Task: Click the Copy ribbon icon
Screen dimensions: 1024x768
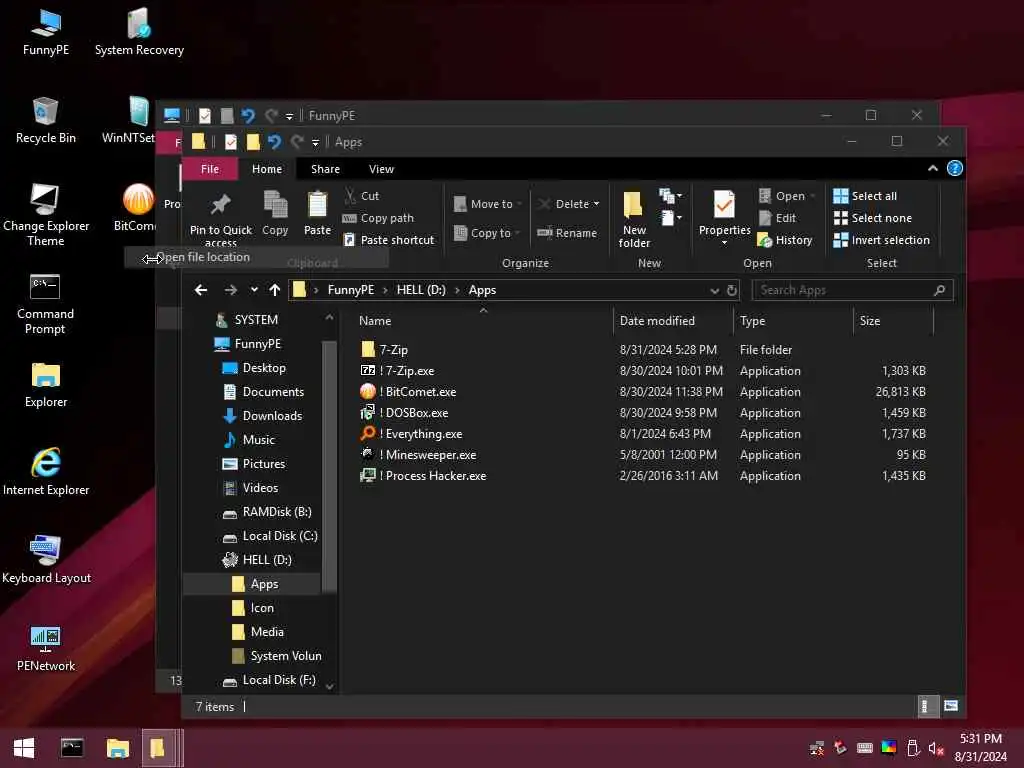Action: click(275, 205)
